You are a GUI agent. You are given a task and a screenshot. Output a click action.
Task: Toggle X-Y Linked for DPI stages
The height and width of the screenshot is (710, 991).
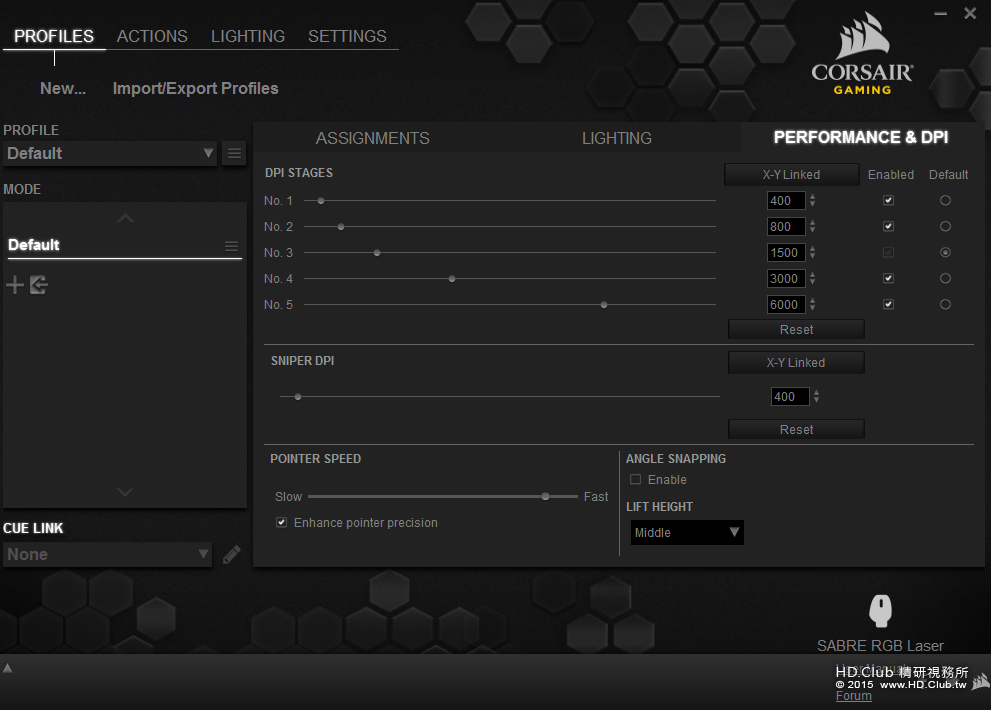coord(791,174)
